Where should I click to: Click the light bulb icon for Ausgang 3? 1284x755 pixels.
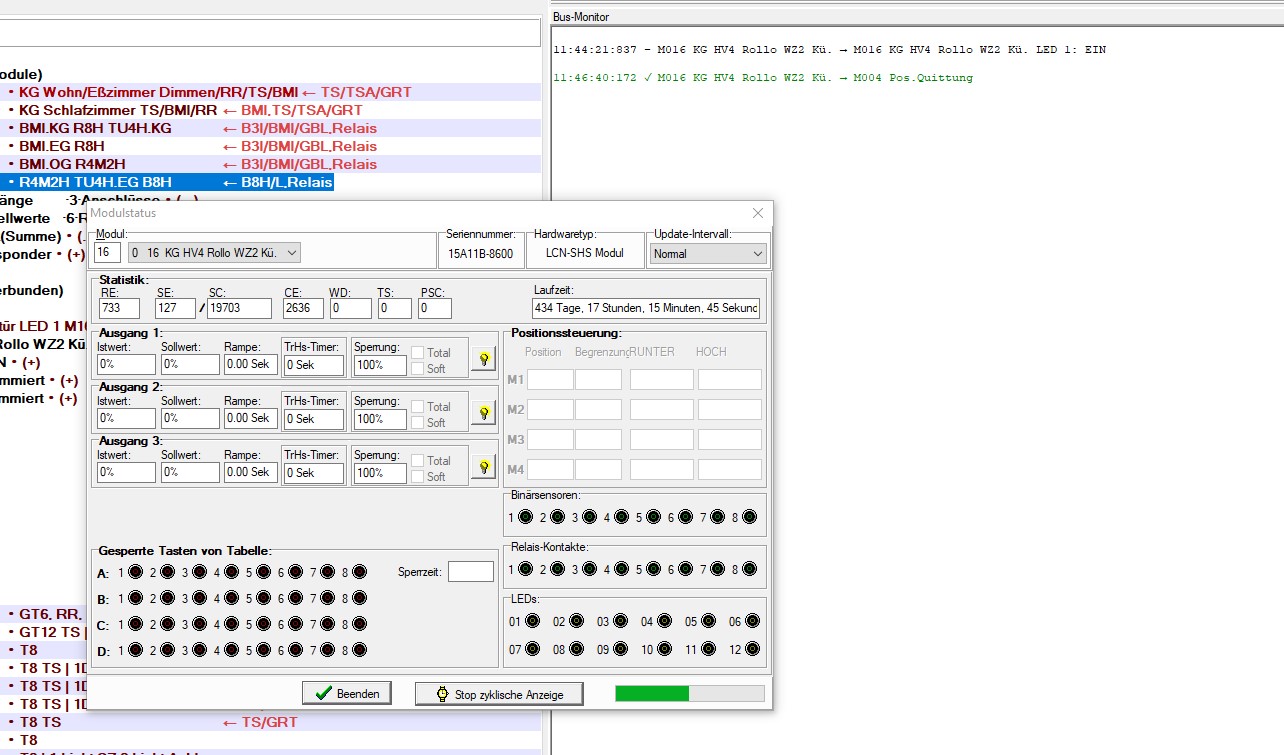pos(484,466)
